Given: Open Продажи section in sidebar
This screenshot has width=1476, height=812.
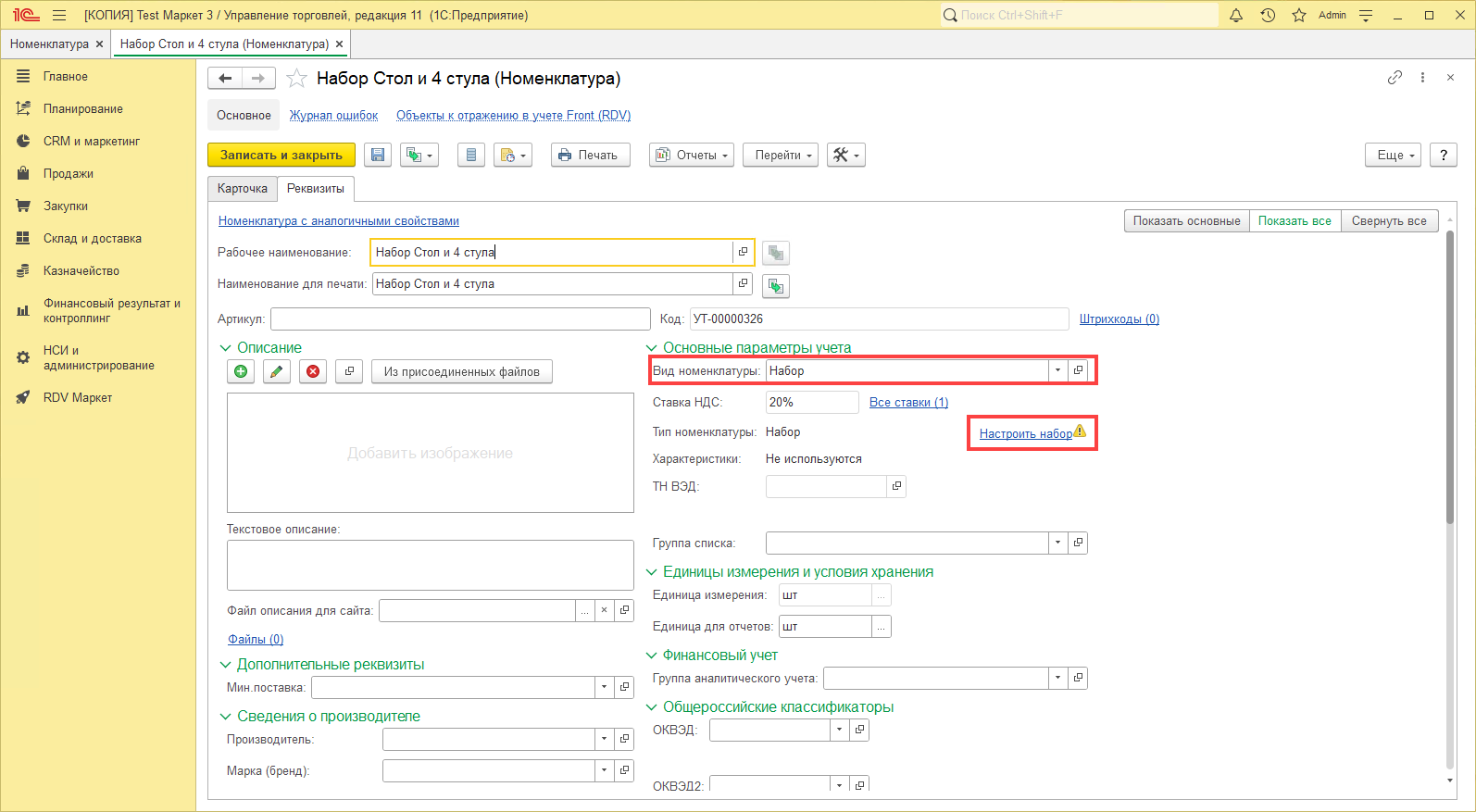Looking at the screenshot, I should click(68, 174).
